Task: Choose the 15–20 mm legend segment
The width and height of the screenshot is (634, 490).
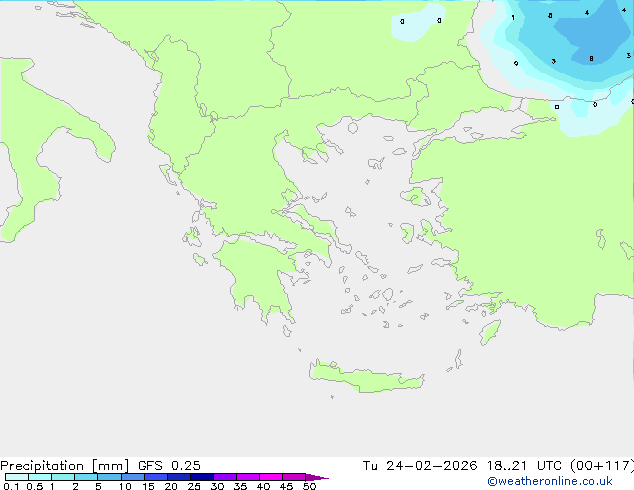Action: click(x=155, y=477)
